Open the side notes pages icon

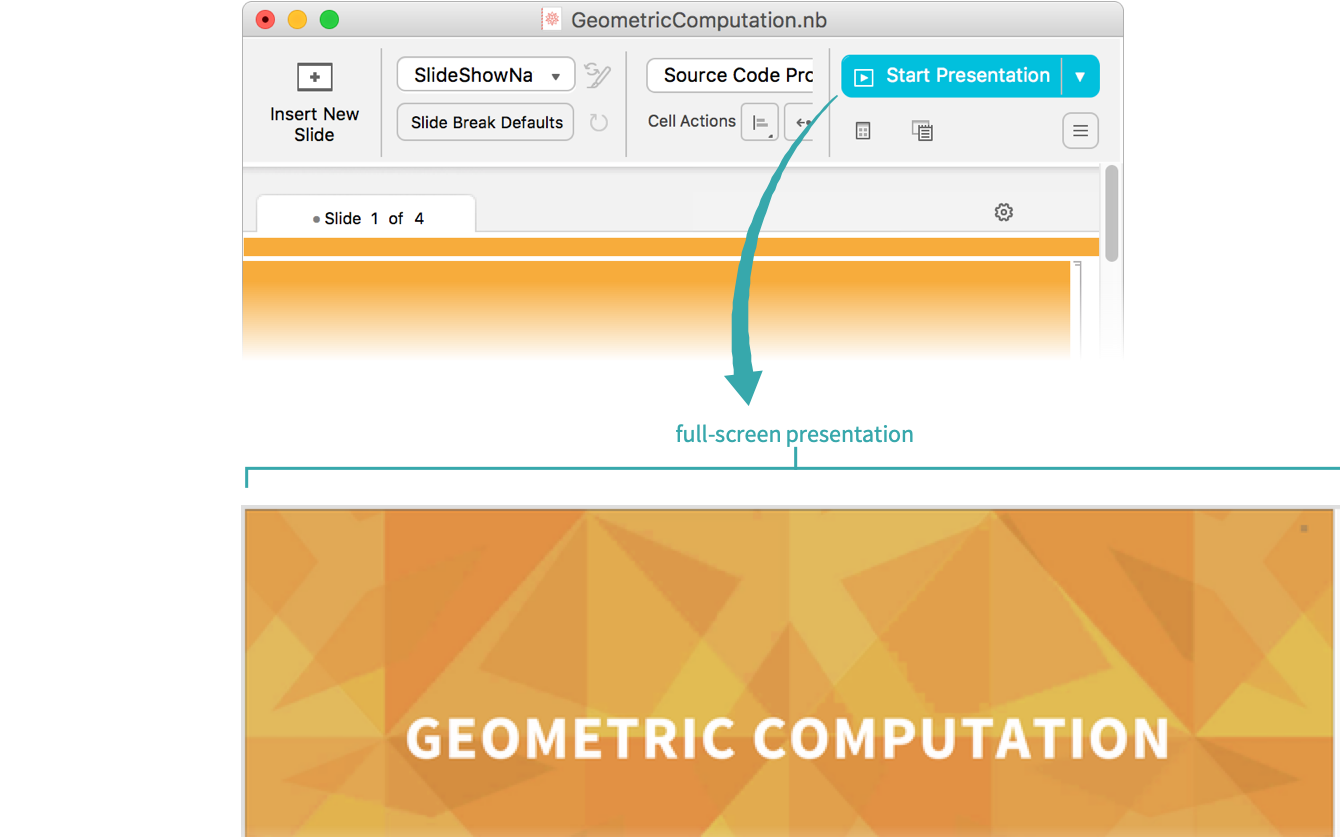[x=922, y=131]
